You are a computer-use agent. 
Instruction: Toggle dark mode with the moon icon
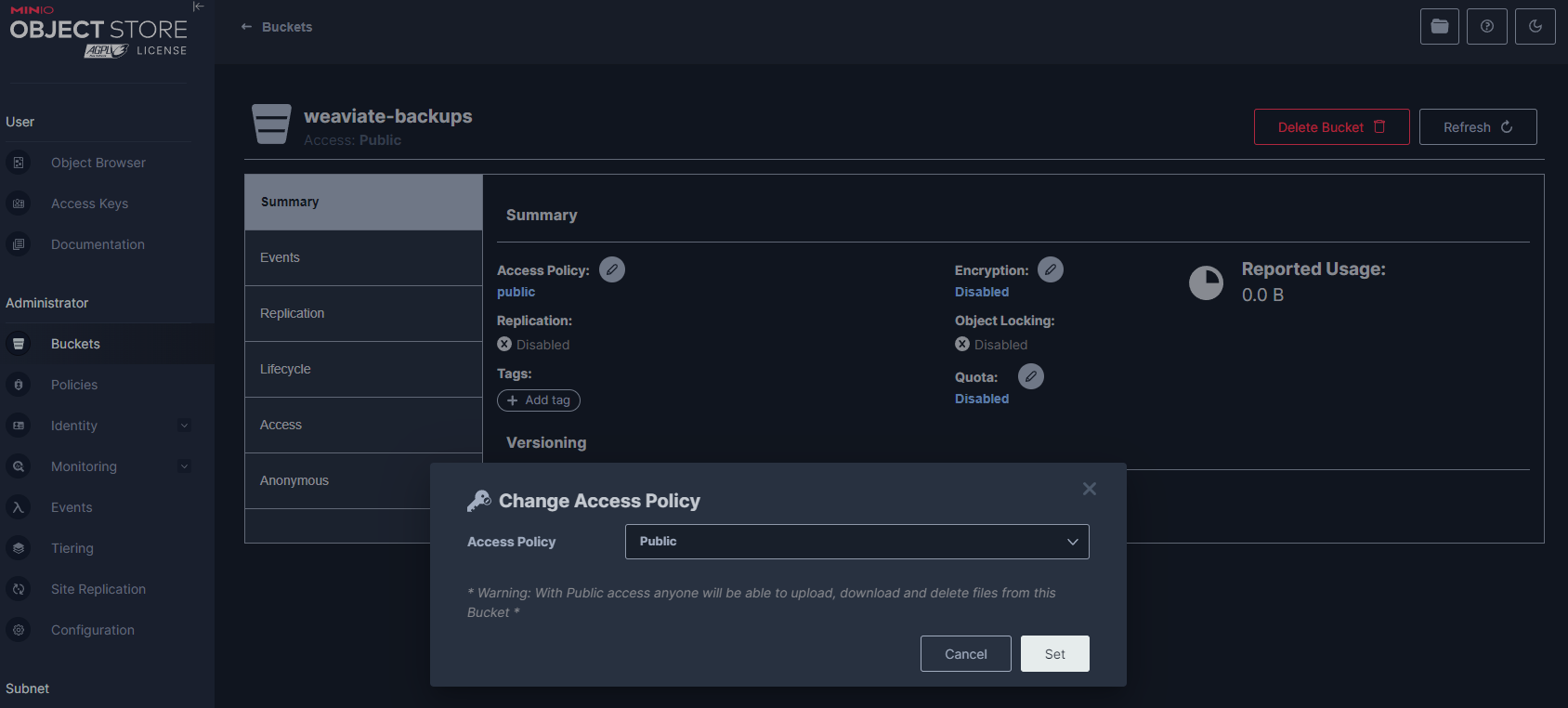1535,26
